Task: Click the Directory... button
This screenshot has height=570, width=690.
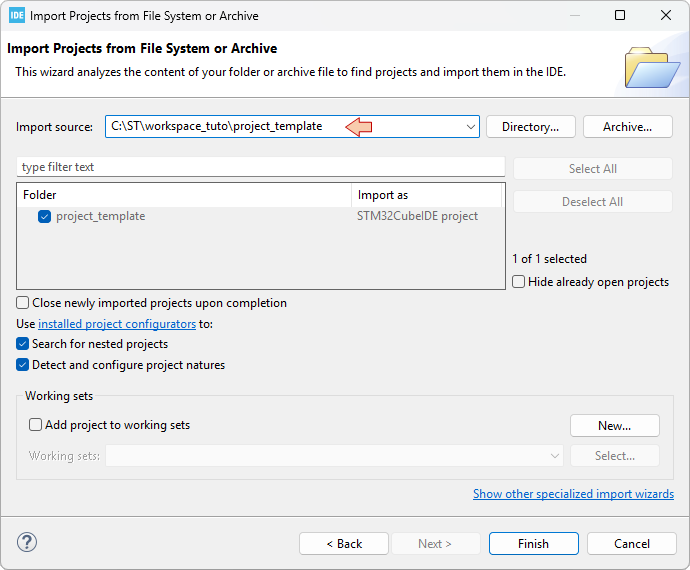Action: tap(530, 127)
